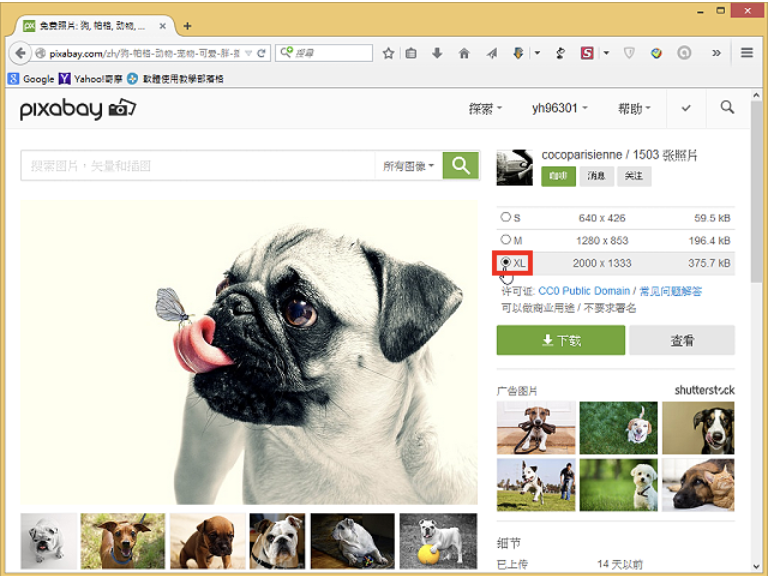Open bulldog with yellow ball thumbnail
This screenshot has width=768, height=576.
click(x=438, y=541)
